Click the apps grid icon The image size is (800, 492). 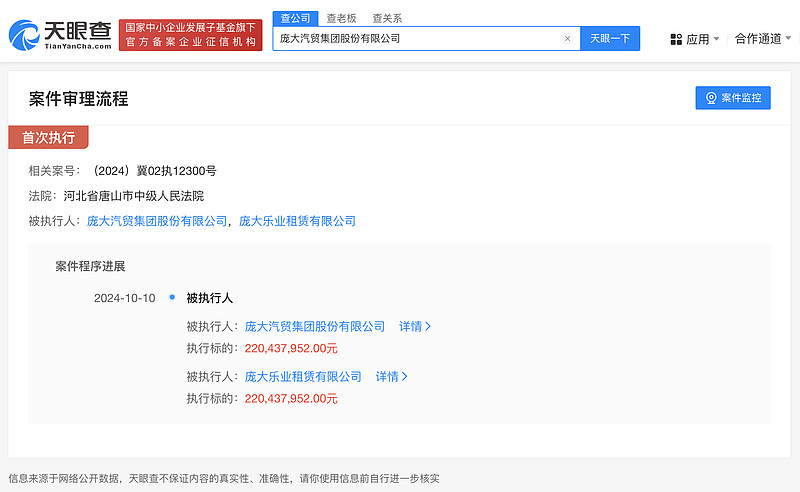[676, 39]
